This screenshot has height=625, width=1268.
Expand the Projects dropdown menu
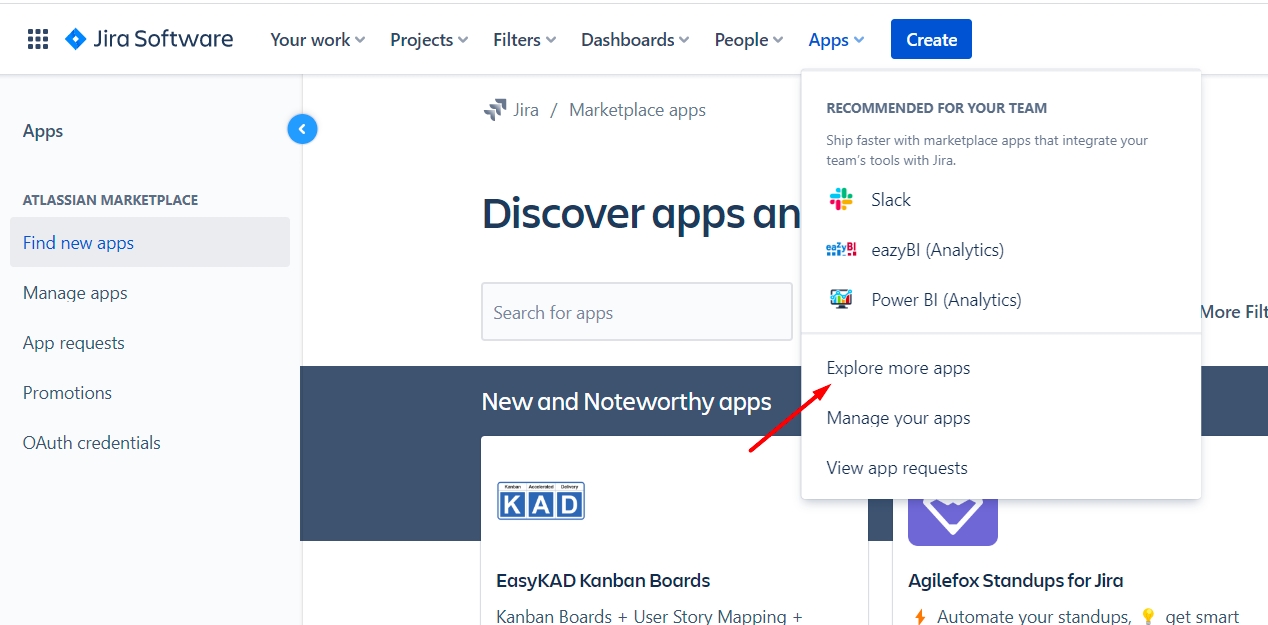click(428, 40)
